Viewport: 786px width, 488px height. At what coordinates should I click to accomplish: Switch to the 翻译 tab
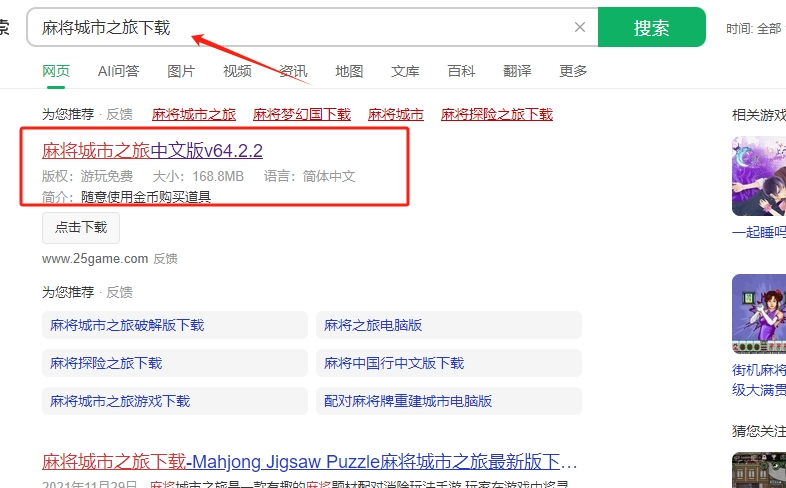(x=517, y=71)
